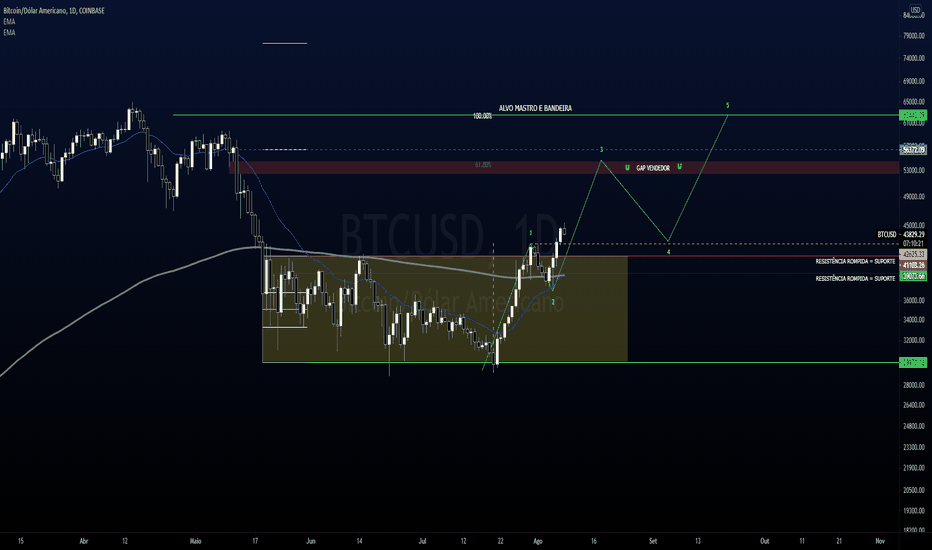Image resolution: width=932 pixels, height=550 pixels.
Task: Click the 07:10:21 countdown timer
Action: pos(914,244)
